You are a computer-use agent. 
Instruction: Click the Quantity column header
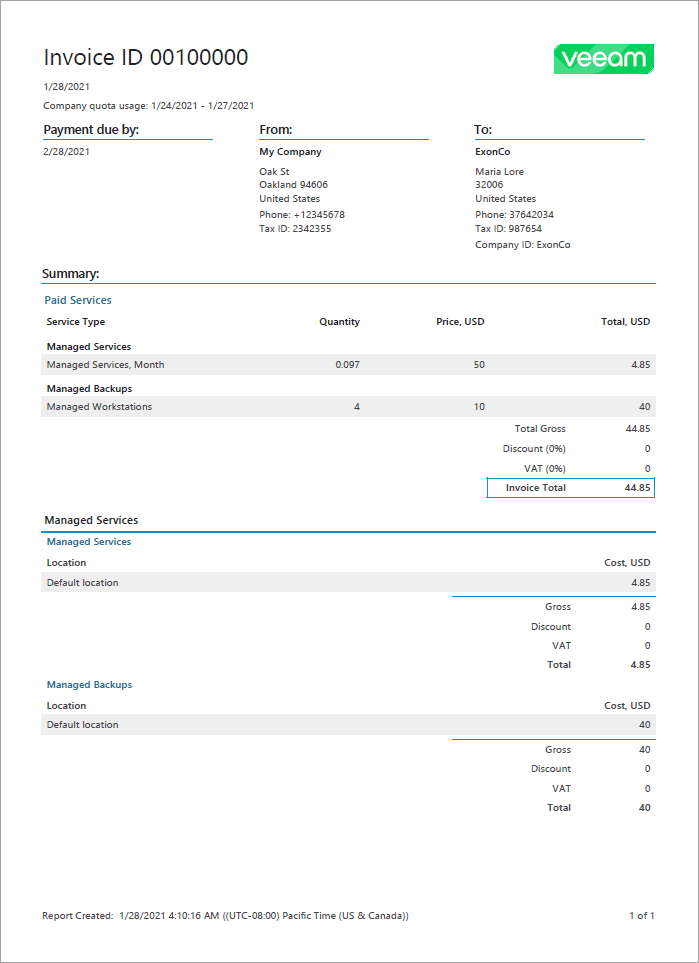click(339, 322)
